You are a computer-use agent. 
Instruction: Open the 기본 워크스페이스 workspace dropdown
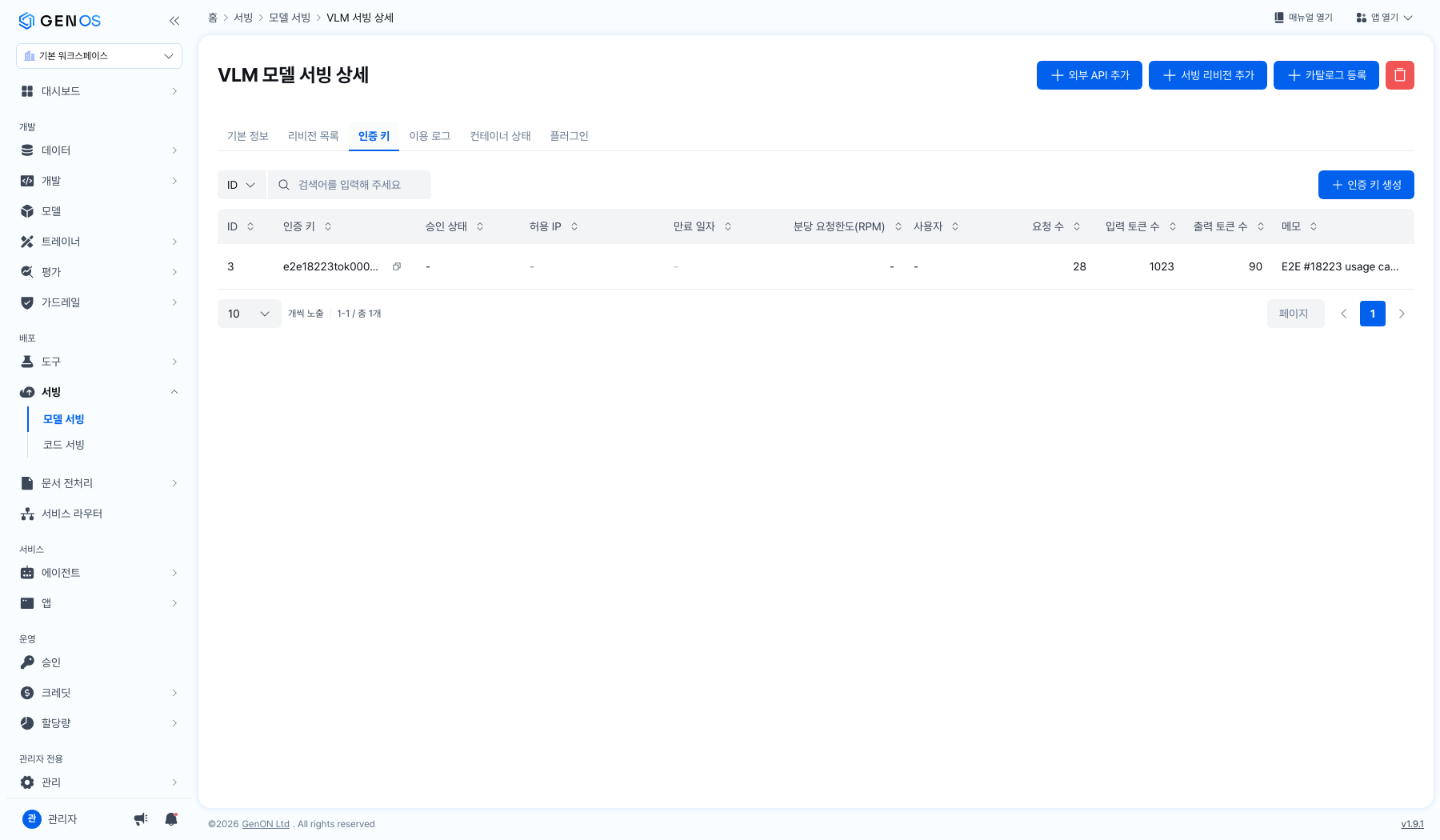99,56
